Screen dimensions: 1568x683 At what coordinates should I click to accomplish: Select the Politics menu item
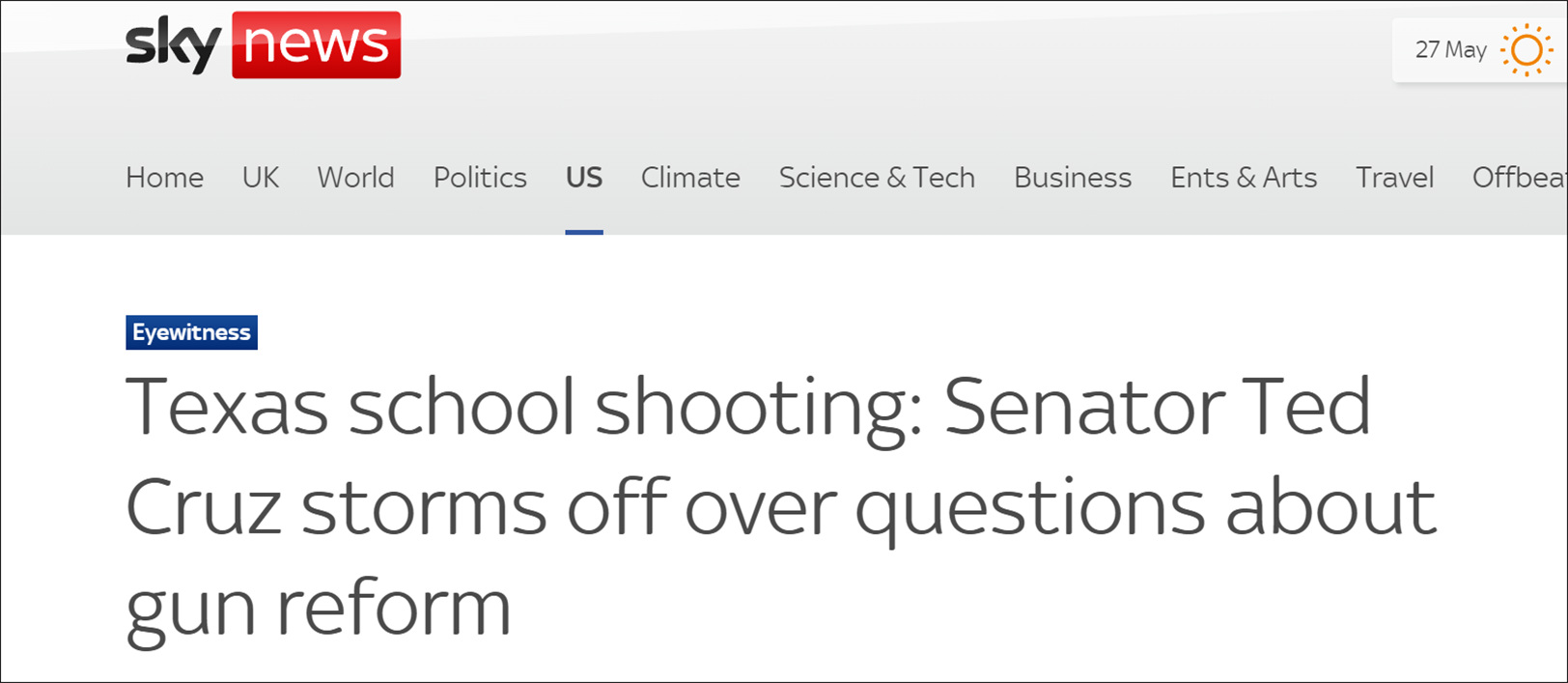[x=480, y=178]
